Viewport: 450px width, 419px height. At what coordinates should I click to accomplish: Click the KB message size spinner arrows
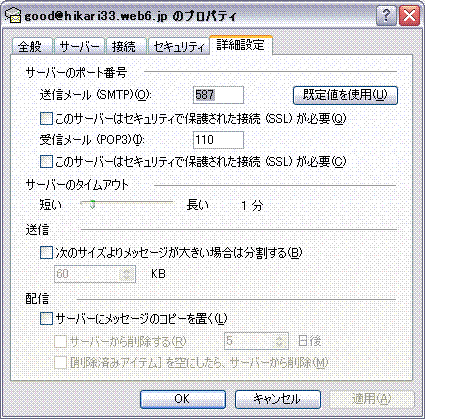point(126,274)
